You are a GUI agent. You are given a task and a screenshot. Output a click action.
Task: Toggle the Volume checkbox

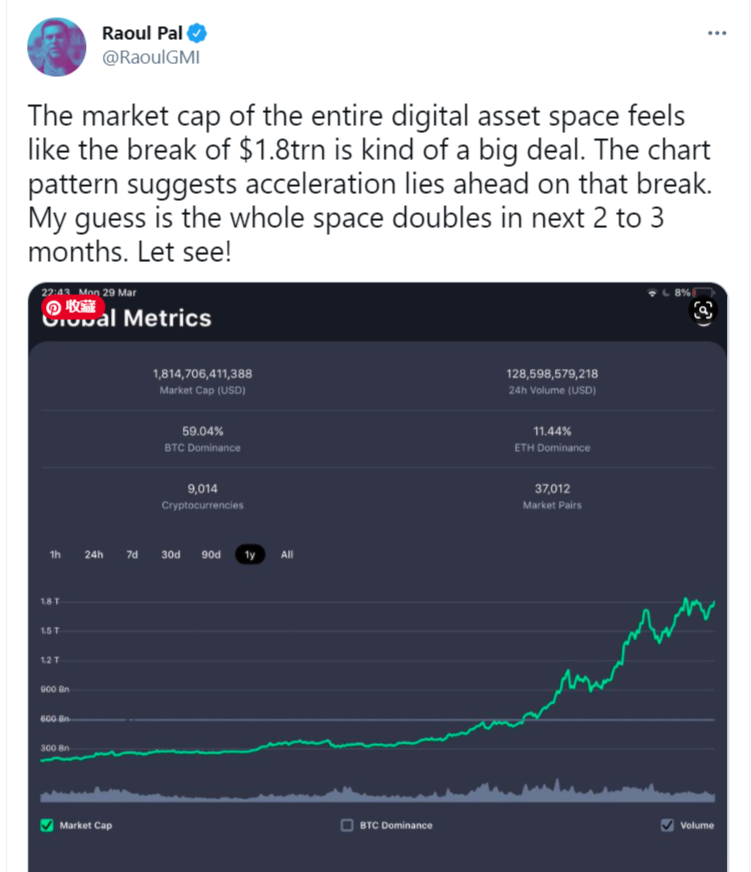(x=667, y=825)
